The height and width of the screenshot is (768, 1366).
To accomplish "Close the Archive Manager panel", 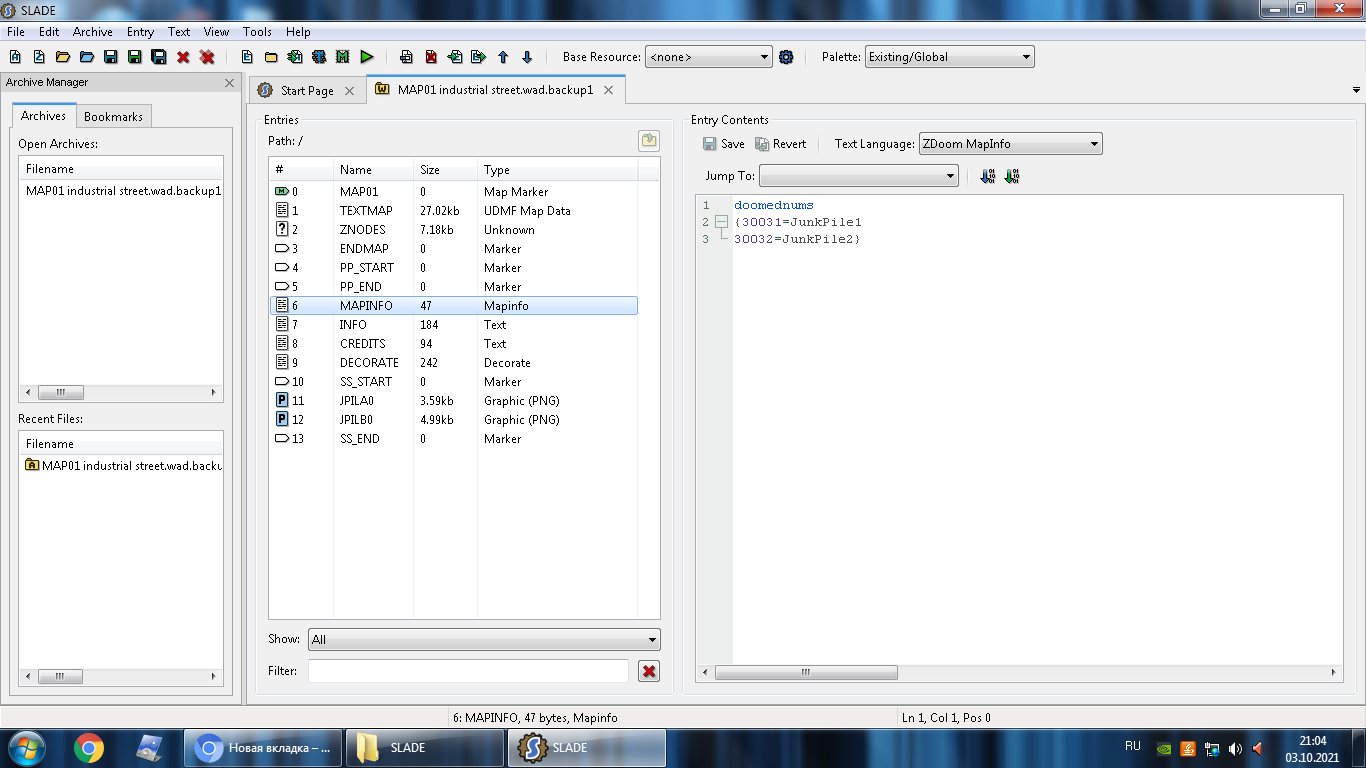I will (x=229, y=83).
